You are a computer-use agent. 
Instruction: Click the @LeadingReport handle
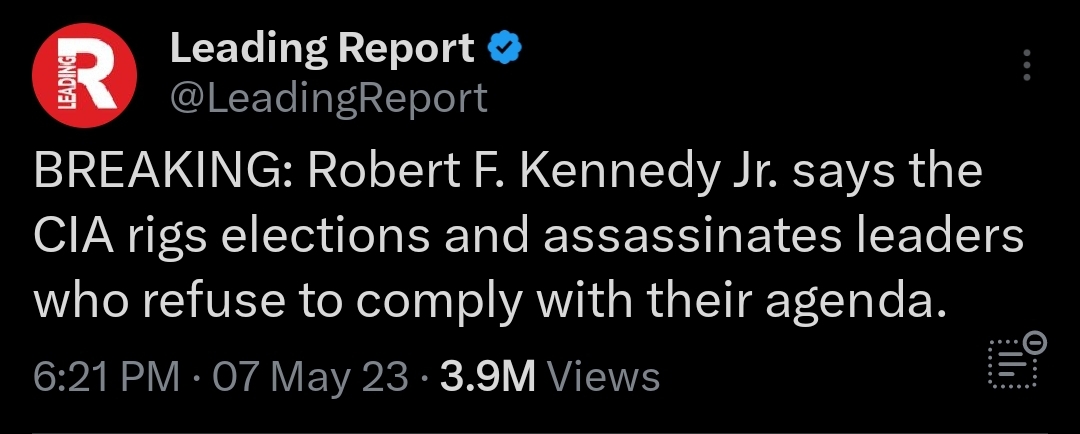tap(329, 98)
